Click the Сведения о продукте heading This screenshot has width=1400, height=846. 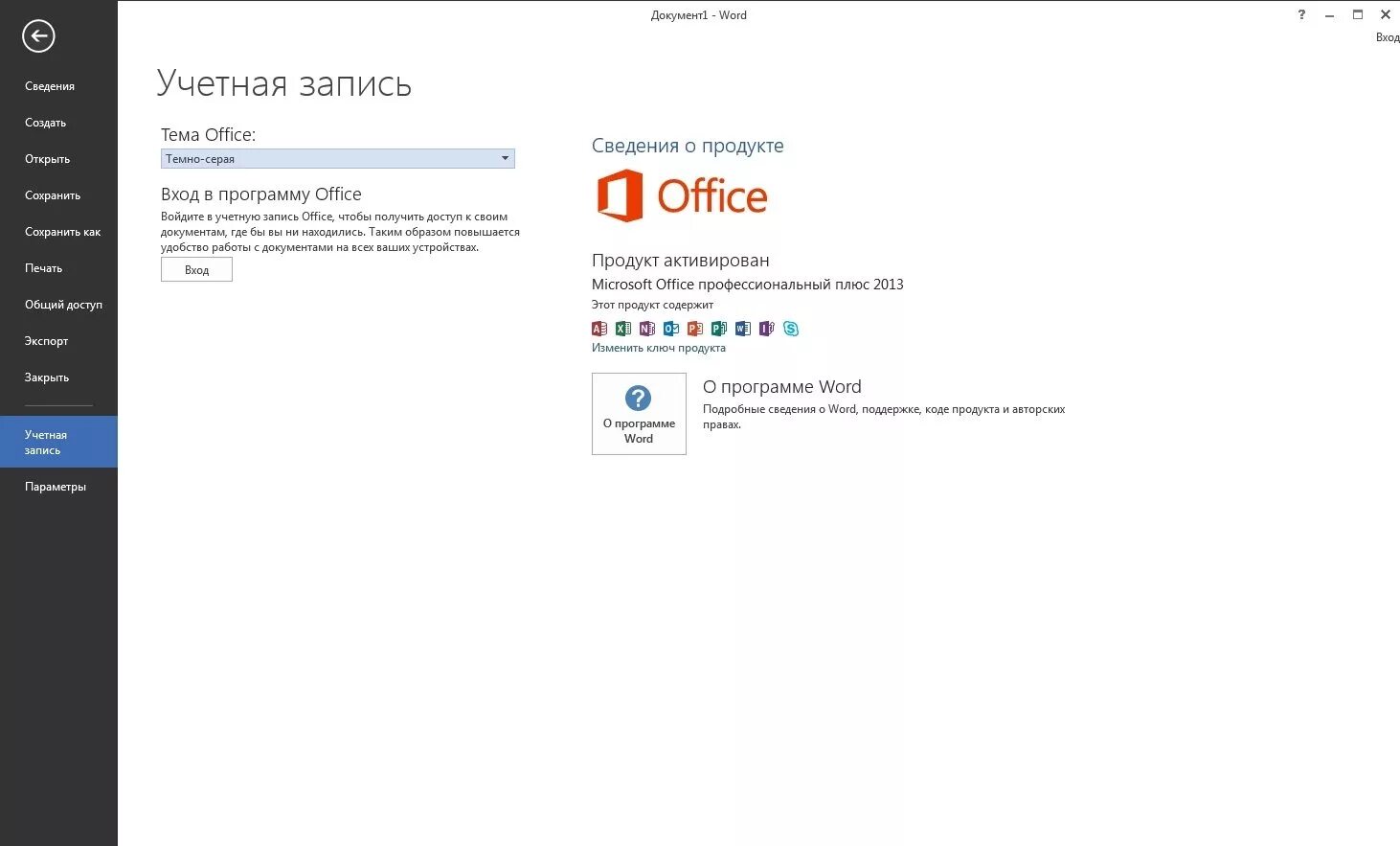(688, 146)
